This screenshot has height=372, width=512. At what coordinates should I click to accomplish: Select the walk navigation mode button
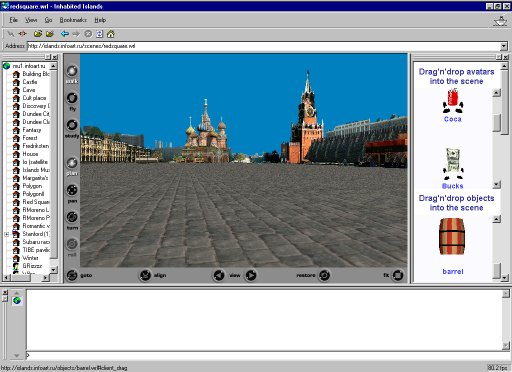[x=72, y=71]
